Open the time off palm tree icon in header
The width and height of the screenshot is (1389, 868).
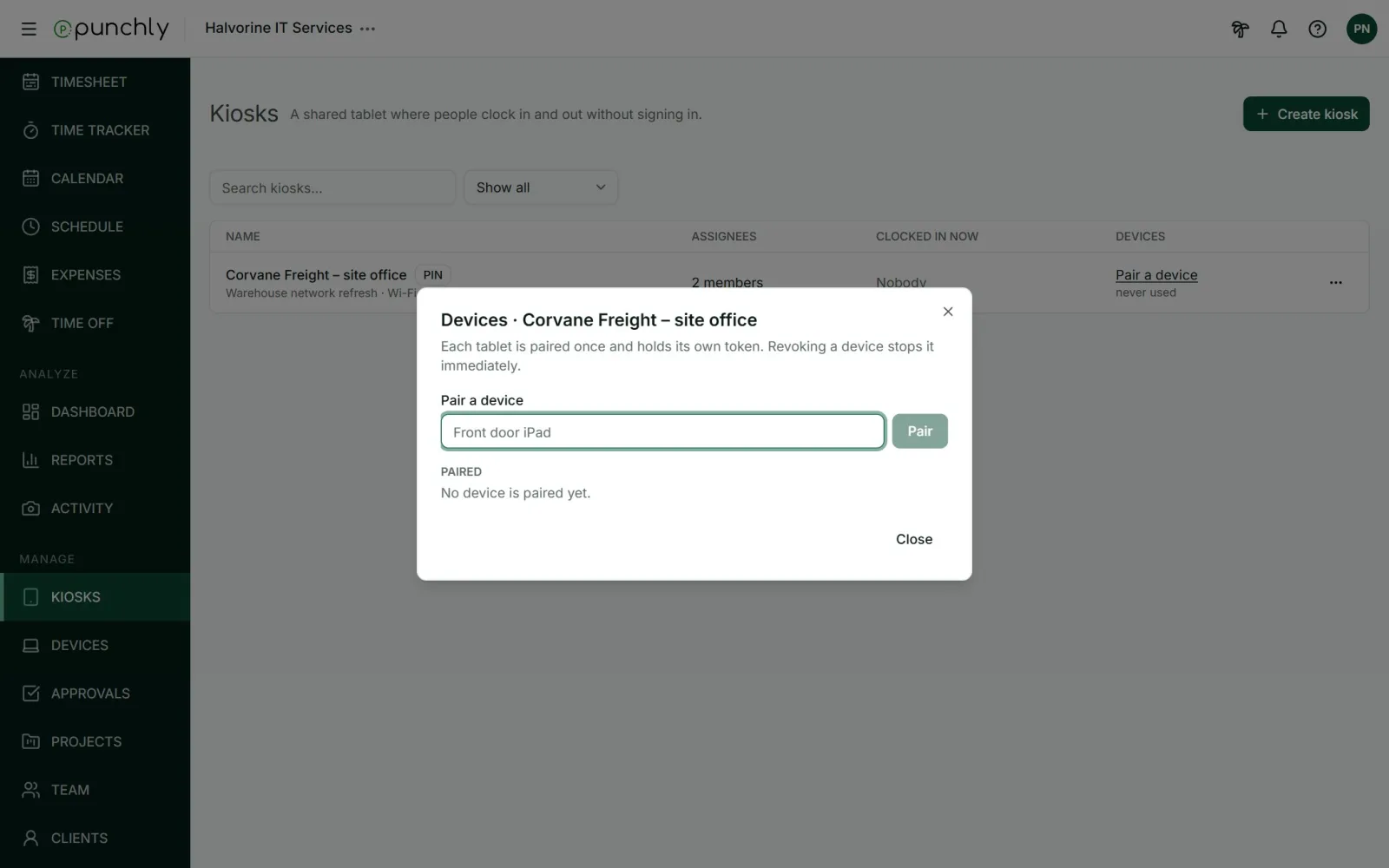1240,29
